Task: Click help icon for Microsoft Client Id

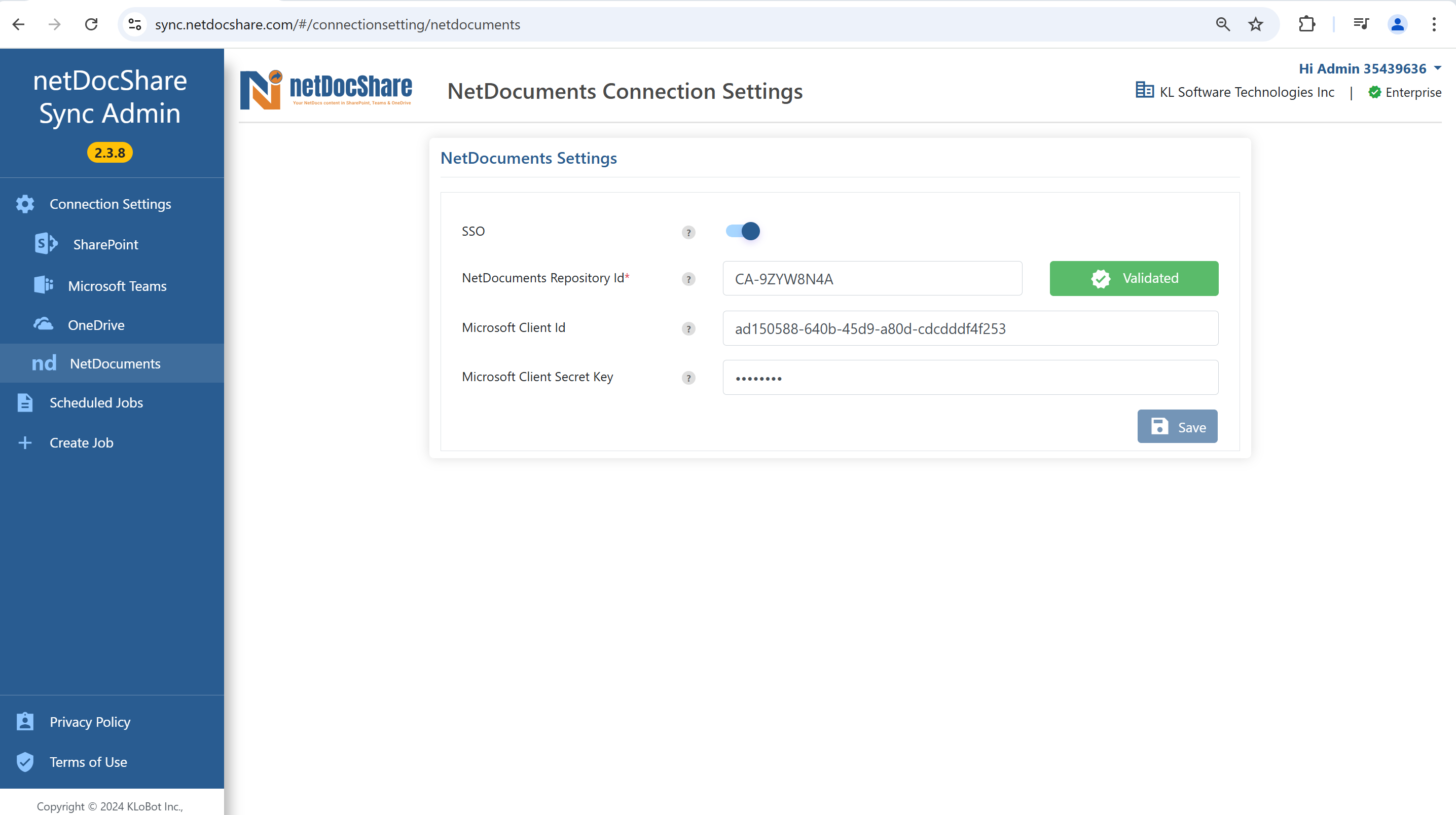Action: pos(688,329)
